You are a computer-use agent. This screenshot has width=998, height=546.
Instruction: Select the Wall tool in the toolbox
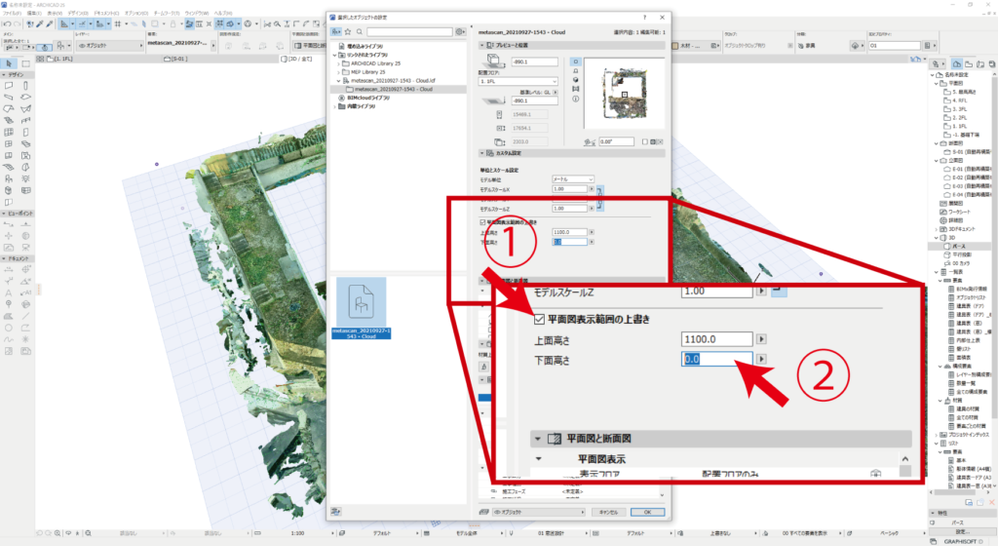tap(9, 85)
